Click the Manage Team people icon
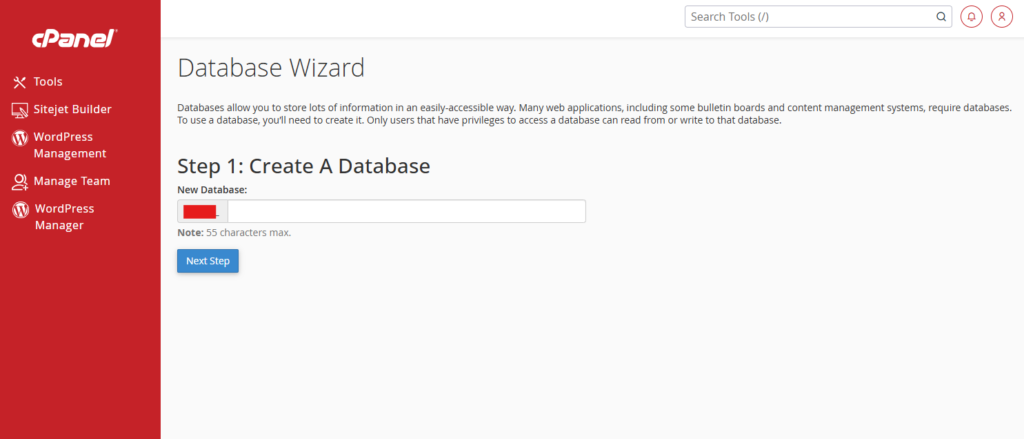The width and height of the screenshot is (1024, 439). click(19, 182)
